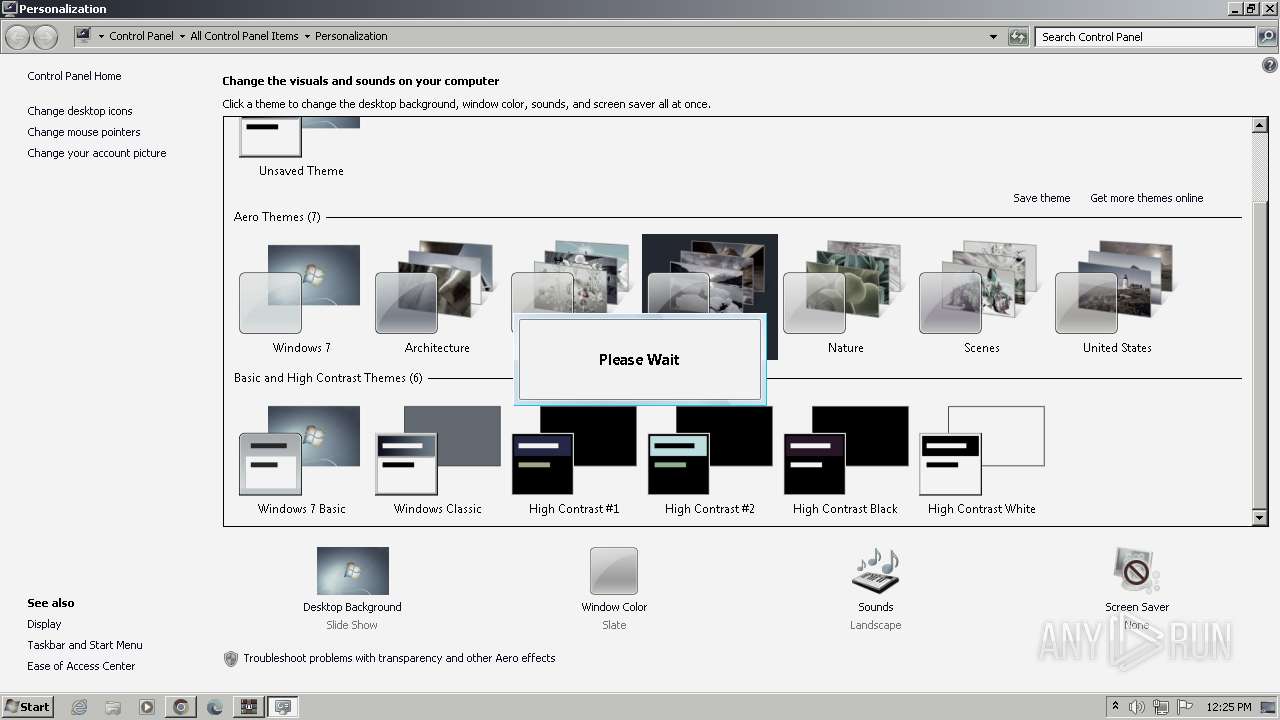Click Change your account picture link
Screen dimensions: 1280x720
pyautogui.click(x=97, y=153)
